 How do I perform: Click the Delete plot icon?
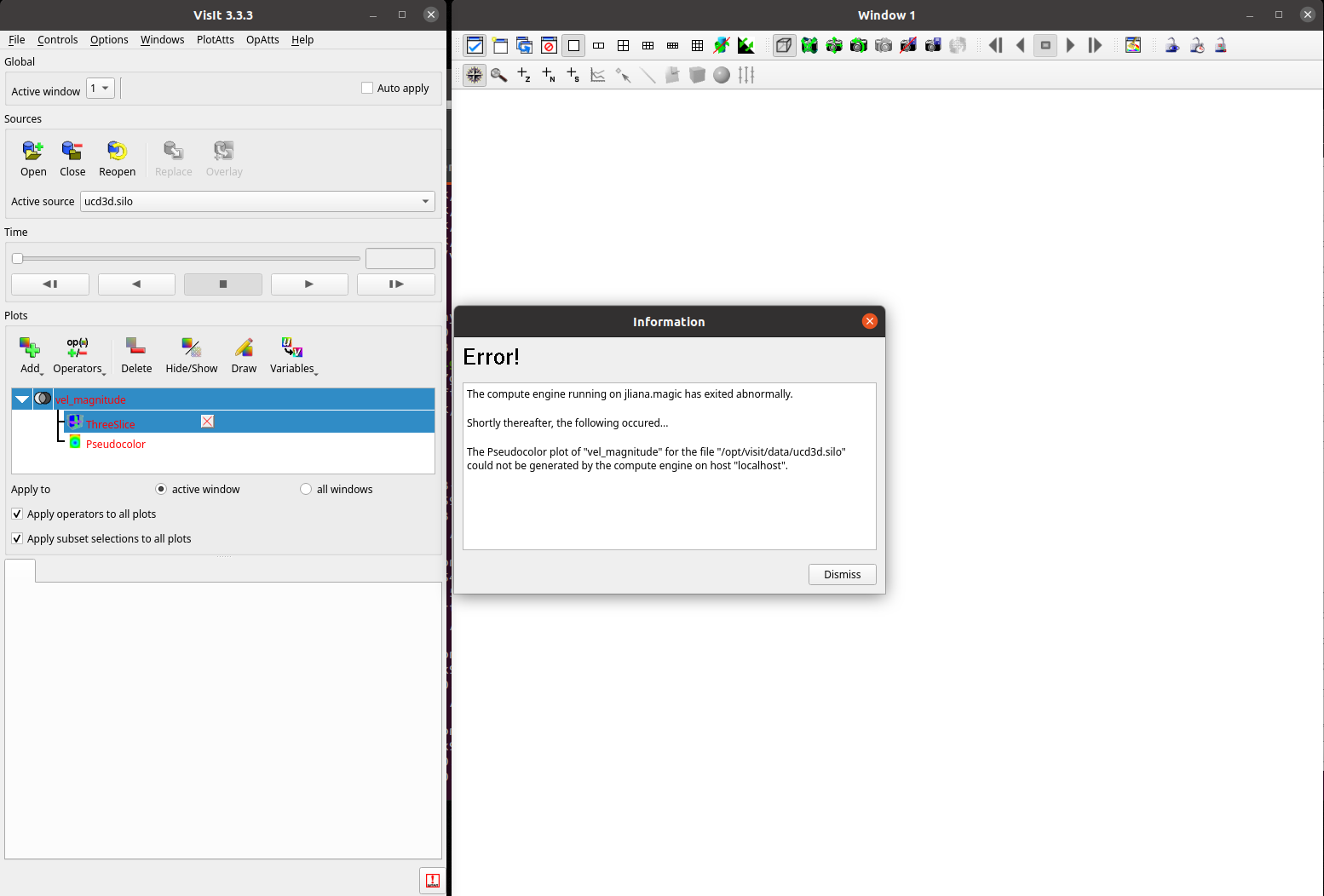pos(136,347)
